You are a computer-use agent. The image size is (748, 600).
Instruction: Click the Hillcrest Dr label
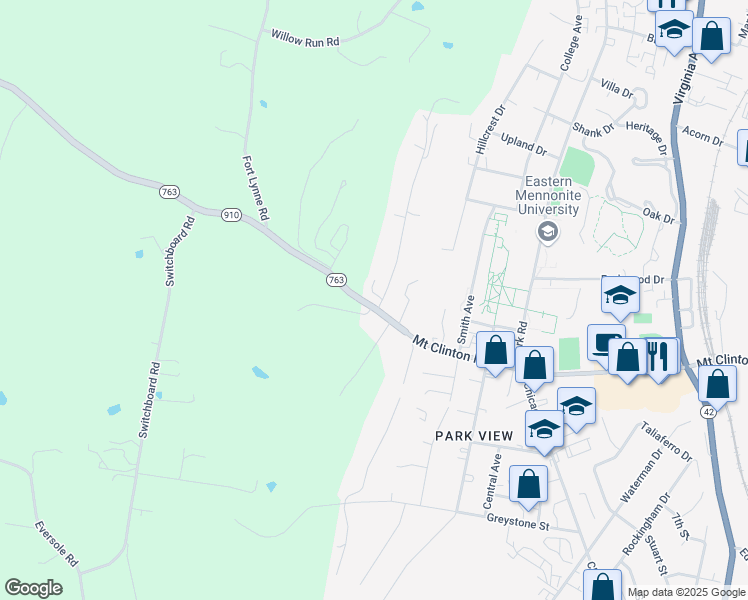pos(490,130)
